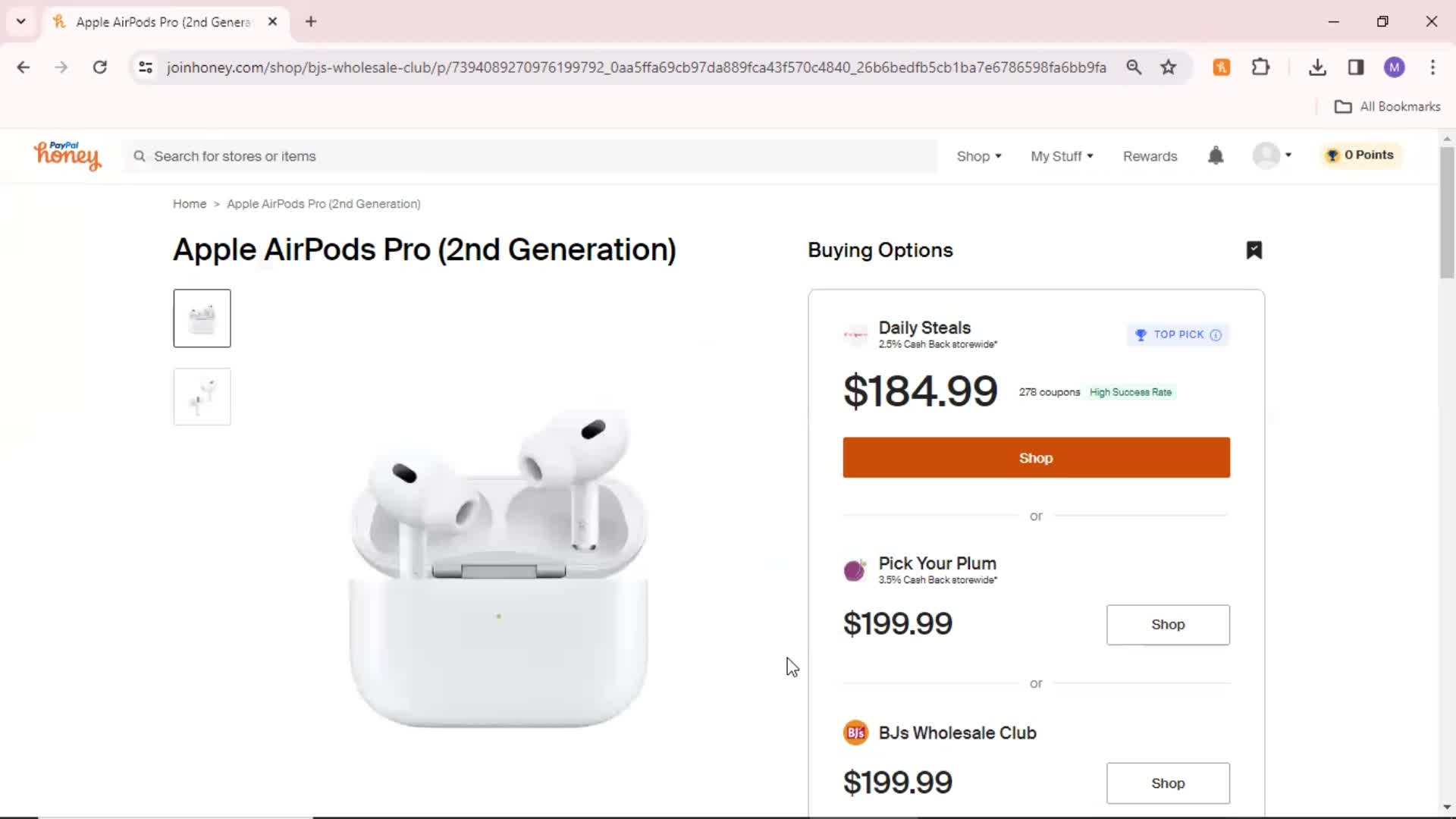Click the Top Pick info icon
The height and width of the screenshot is (819, 1456).
click(1216, 335)
